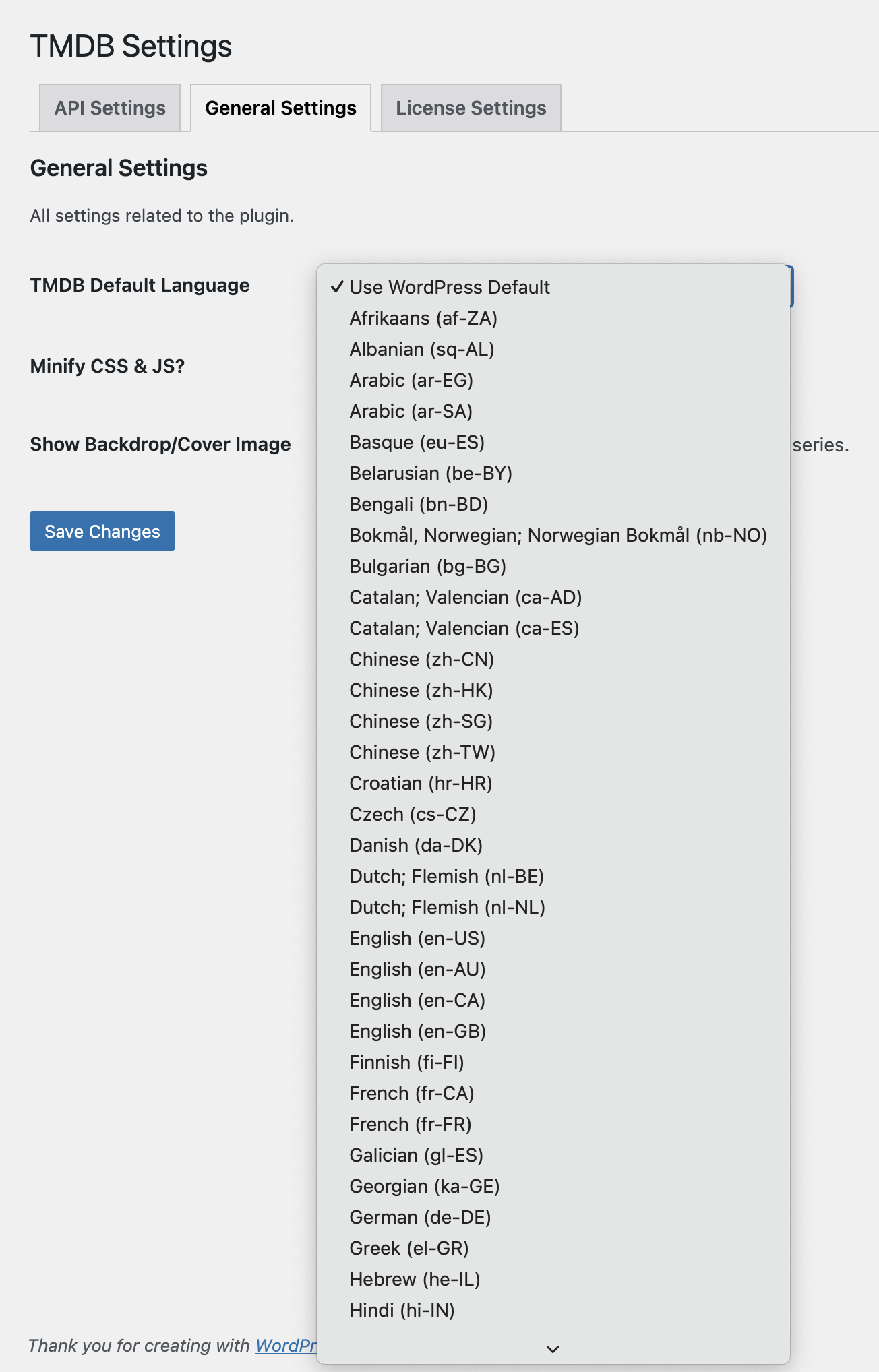Choose Czech (cs-CZ) from the list
Viewport: 879px width, 1372px height.
(x=553, y=814)
